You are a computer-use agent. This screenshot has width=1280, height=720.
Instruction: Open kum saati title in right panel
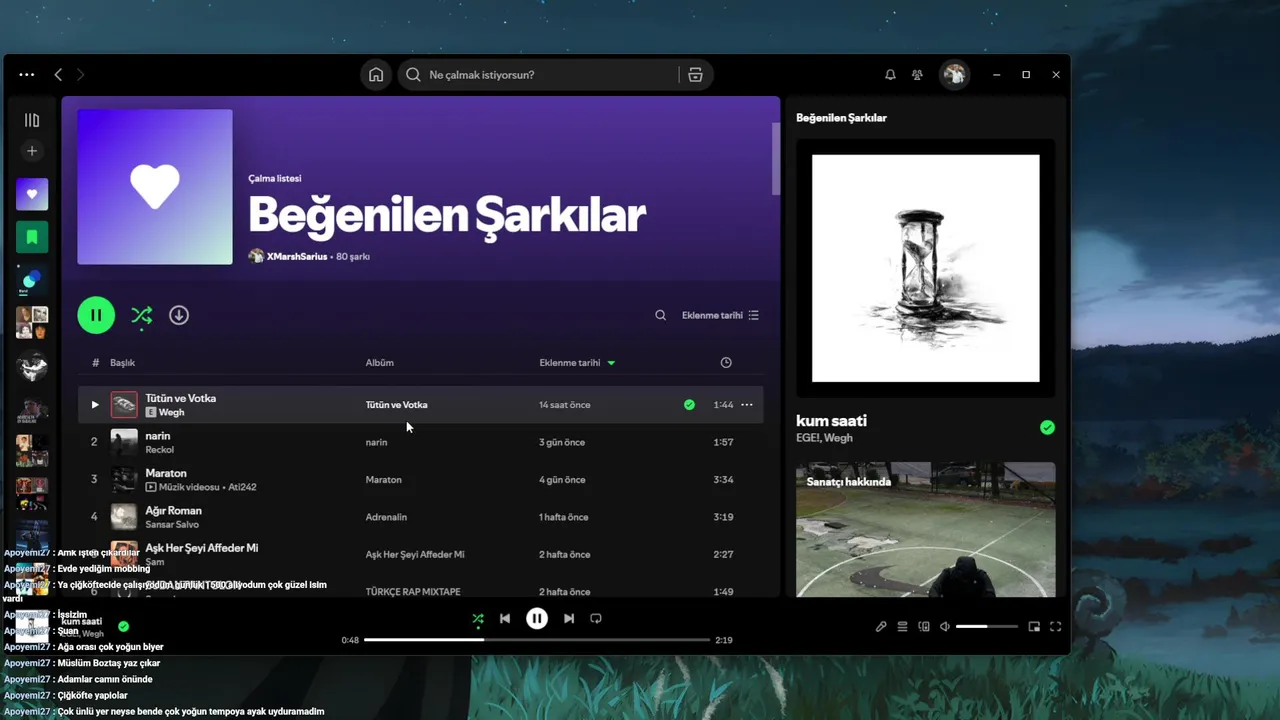click(x=831, y=421)
